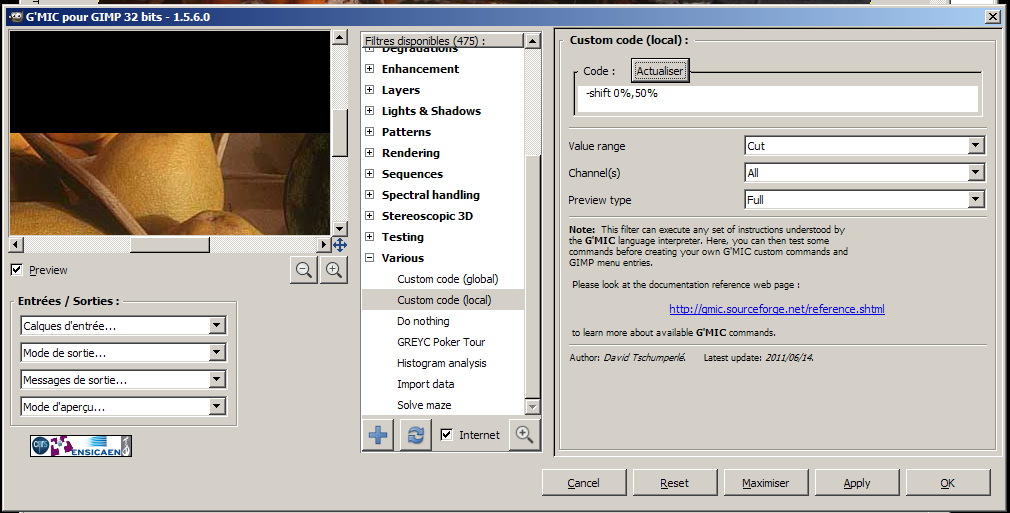The height and width of the screenshot is (513, 1010).
Task: Expand the Testing filter category
Action: [370, 237]
